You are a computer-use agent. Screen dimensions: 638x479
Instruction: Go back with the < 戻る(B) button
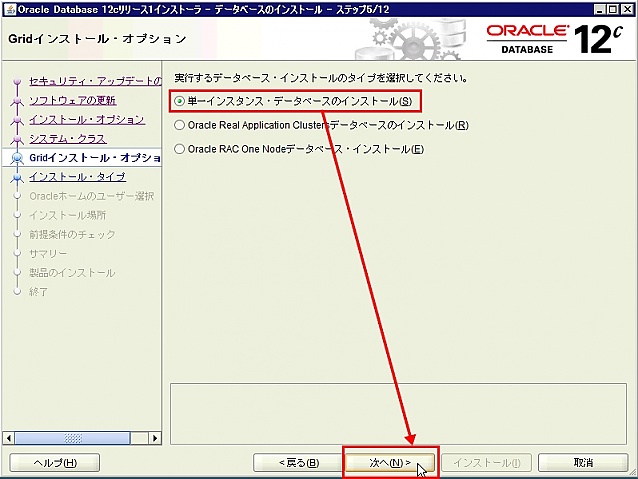tap(299, 463)
